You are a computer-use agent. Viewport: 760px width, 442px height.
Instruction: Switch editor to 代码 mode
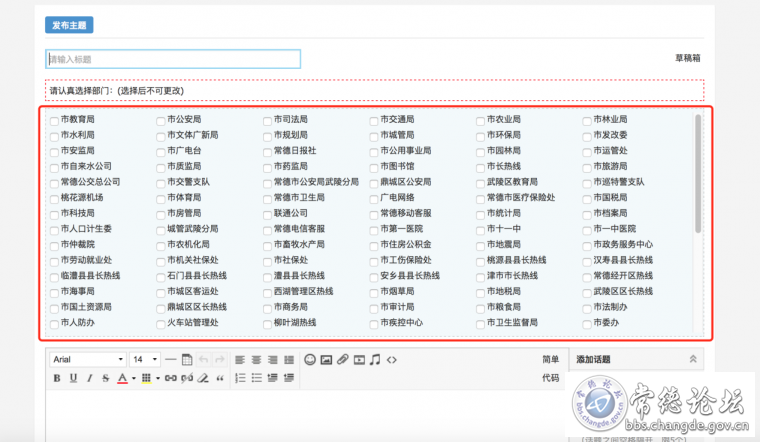coord(551,378)
